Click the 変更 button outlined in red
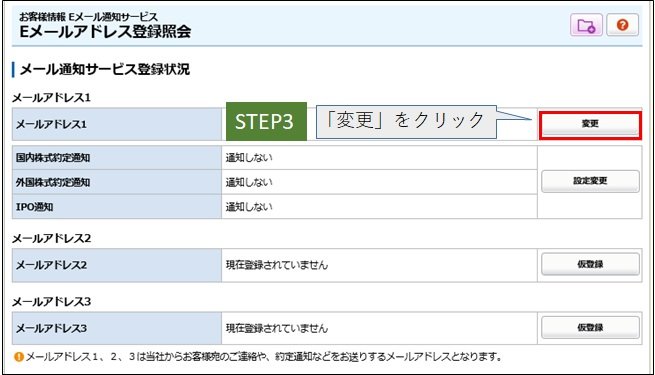The width and height of the screenshot is (655, 375). [x=590, y=124]
